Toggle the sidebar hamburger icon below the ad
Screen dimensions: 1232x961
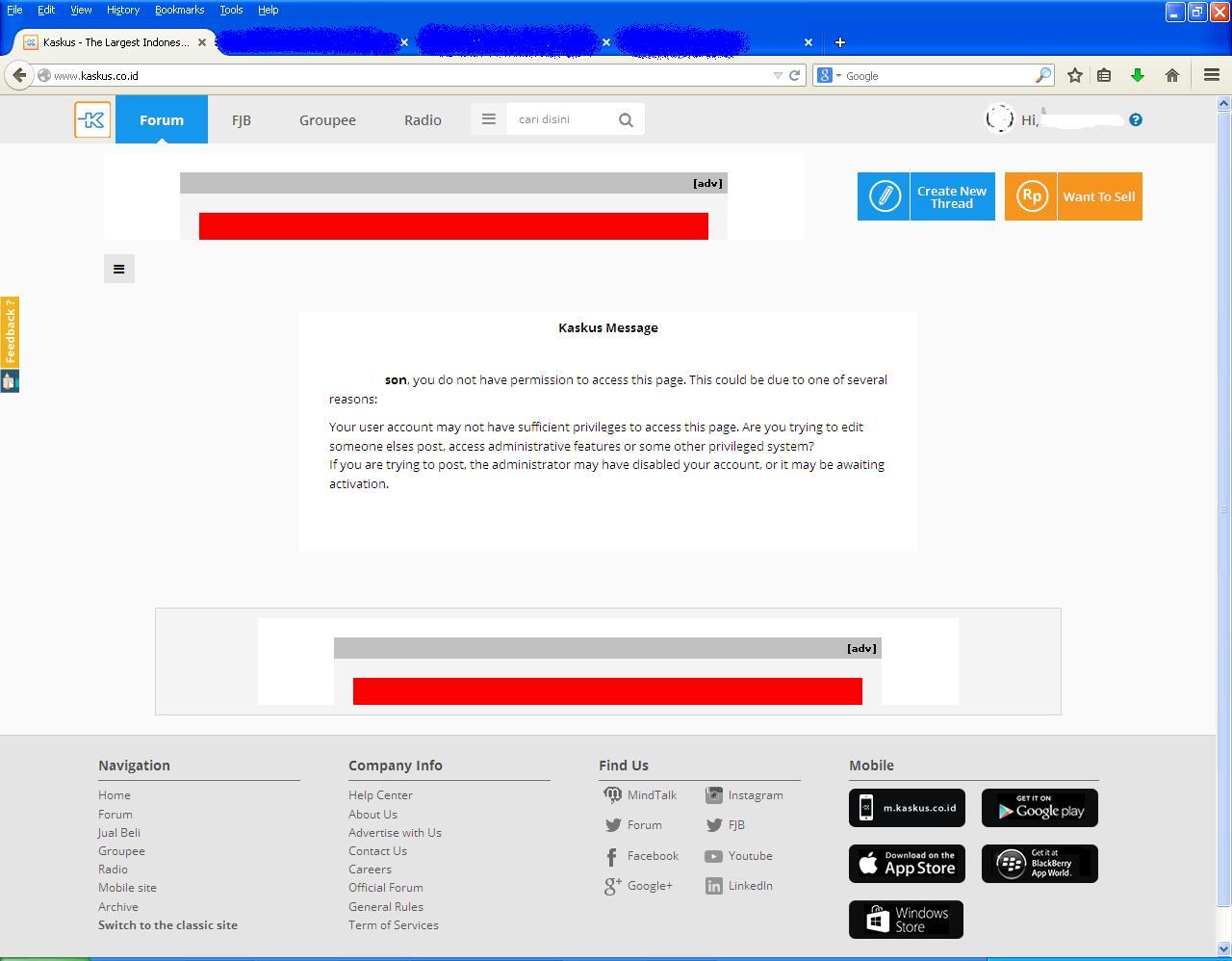coord(119,269)
